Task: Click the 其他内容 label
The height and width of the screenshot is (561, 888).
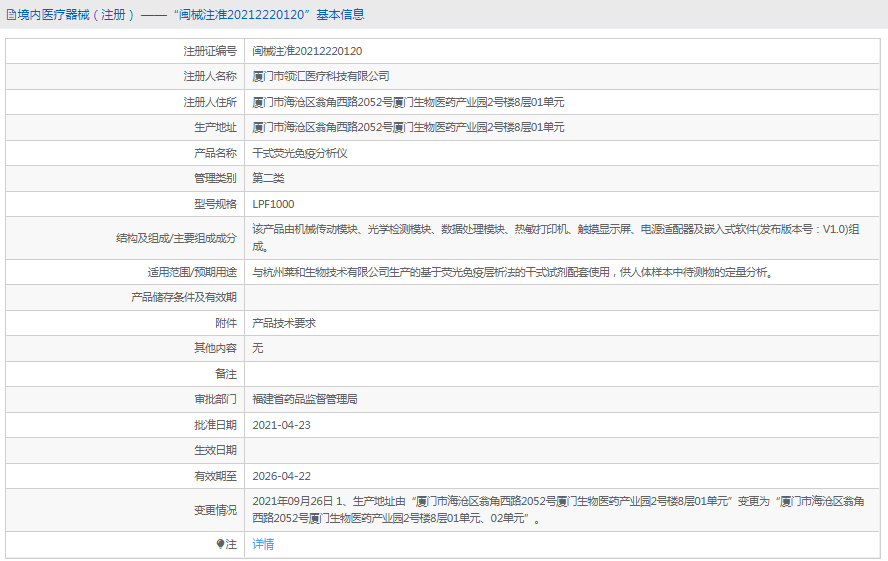Action: coord(215,348)
